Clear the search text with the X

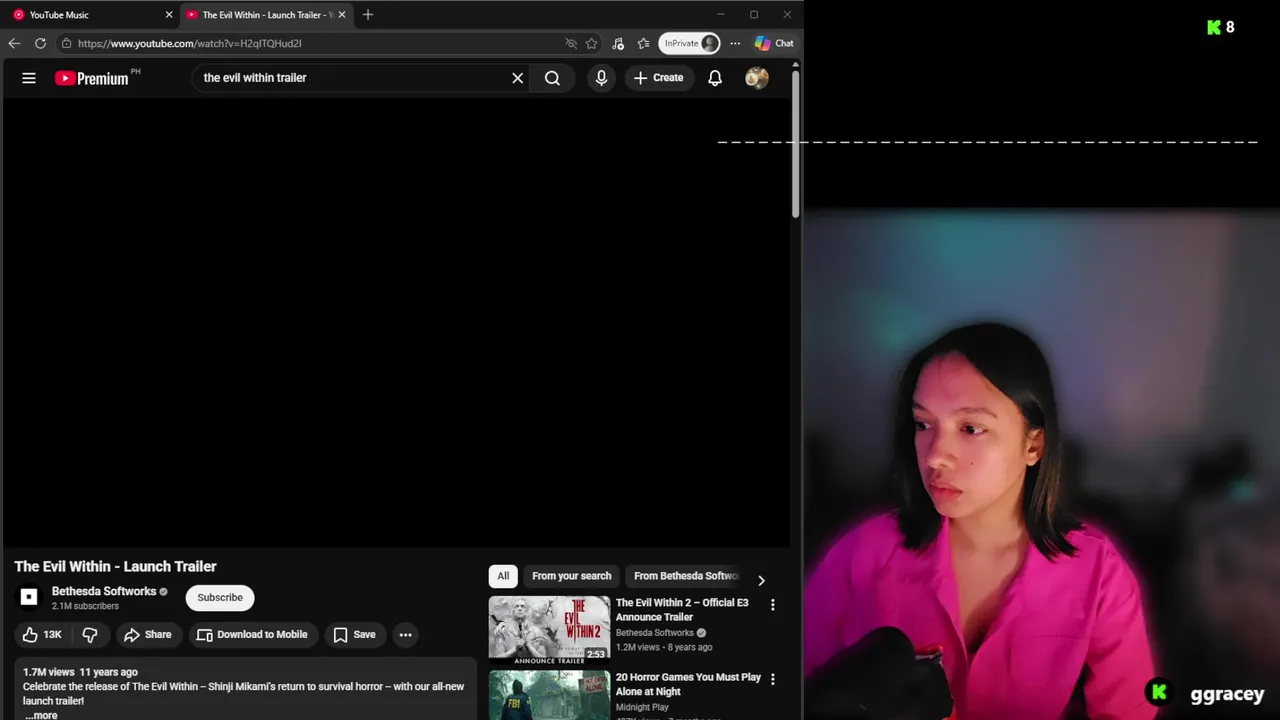coord(518,78)
